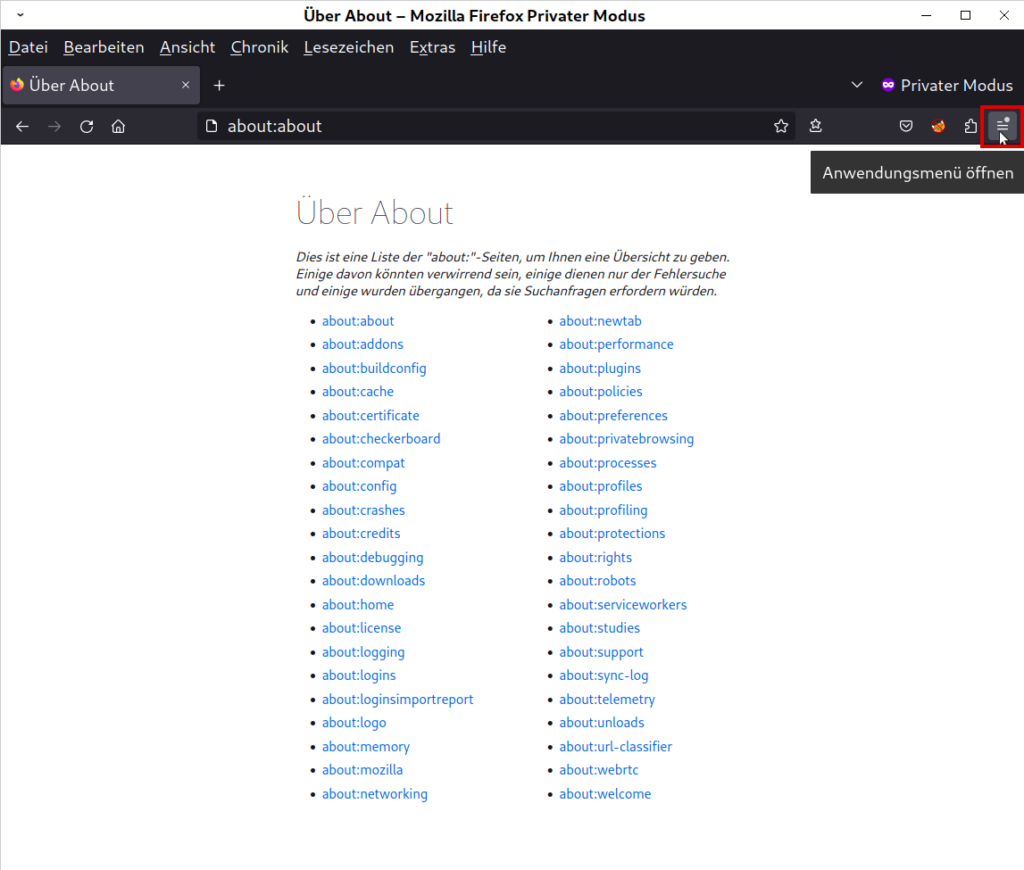Close the Über About tab
The width and height of the screenshot is (1024, 870).
pos(185,86)
